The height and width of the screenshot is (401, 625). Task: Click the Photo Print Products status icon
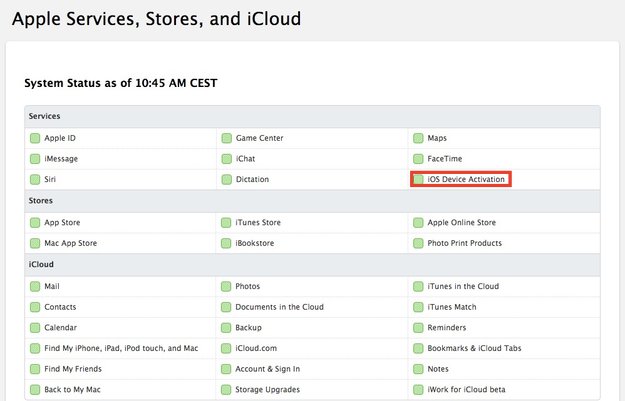coord(418,243)
